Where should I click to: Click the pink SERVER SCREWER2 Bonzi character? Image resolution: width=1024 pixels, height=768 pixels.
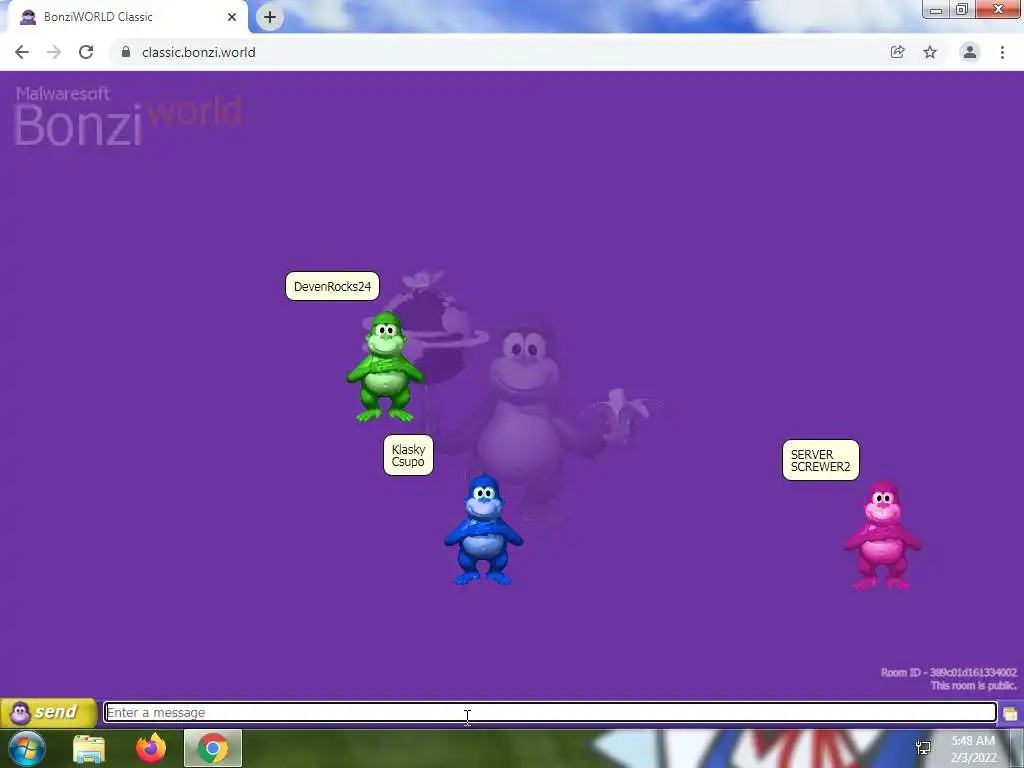click(x=882, y=536)
